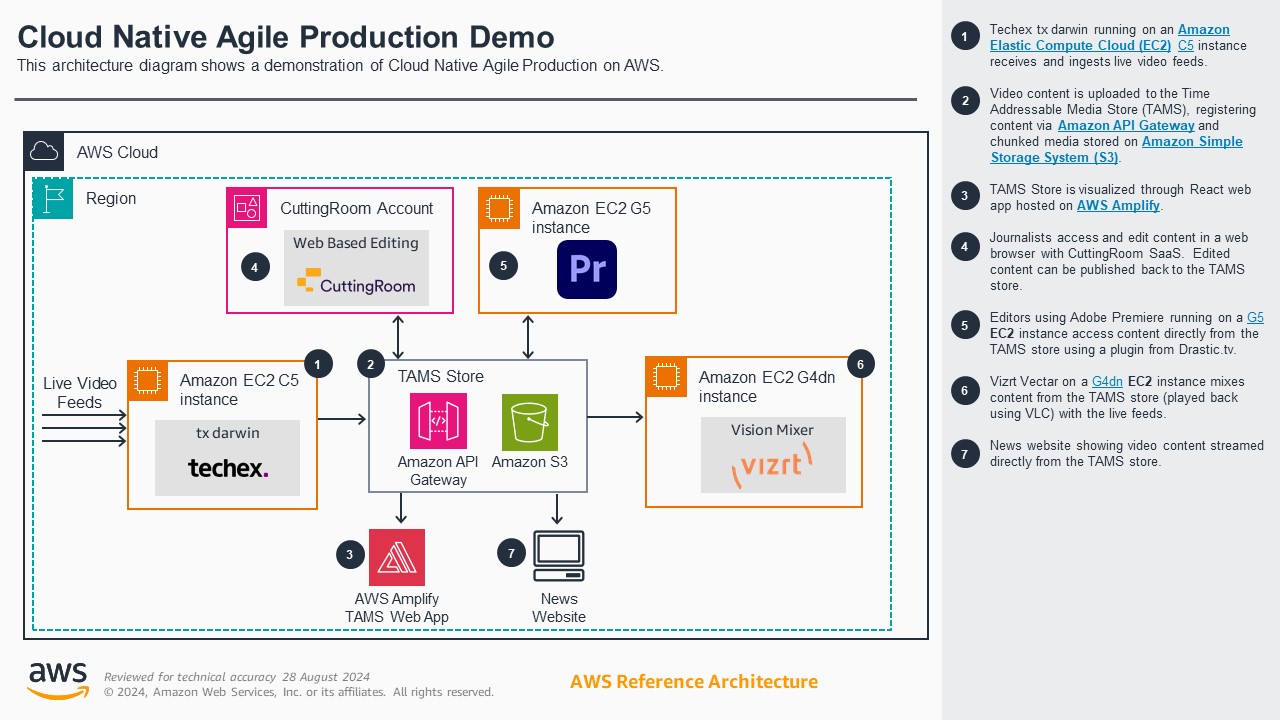The height and width of the screenshot is (720, 1280).
Task: Select the Amazon EC2 G5 instance chip icon
Action: (x=499, y=209)
